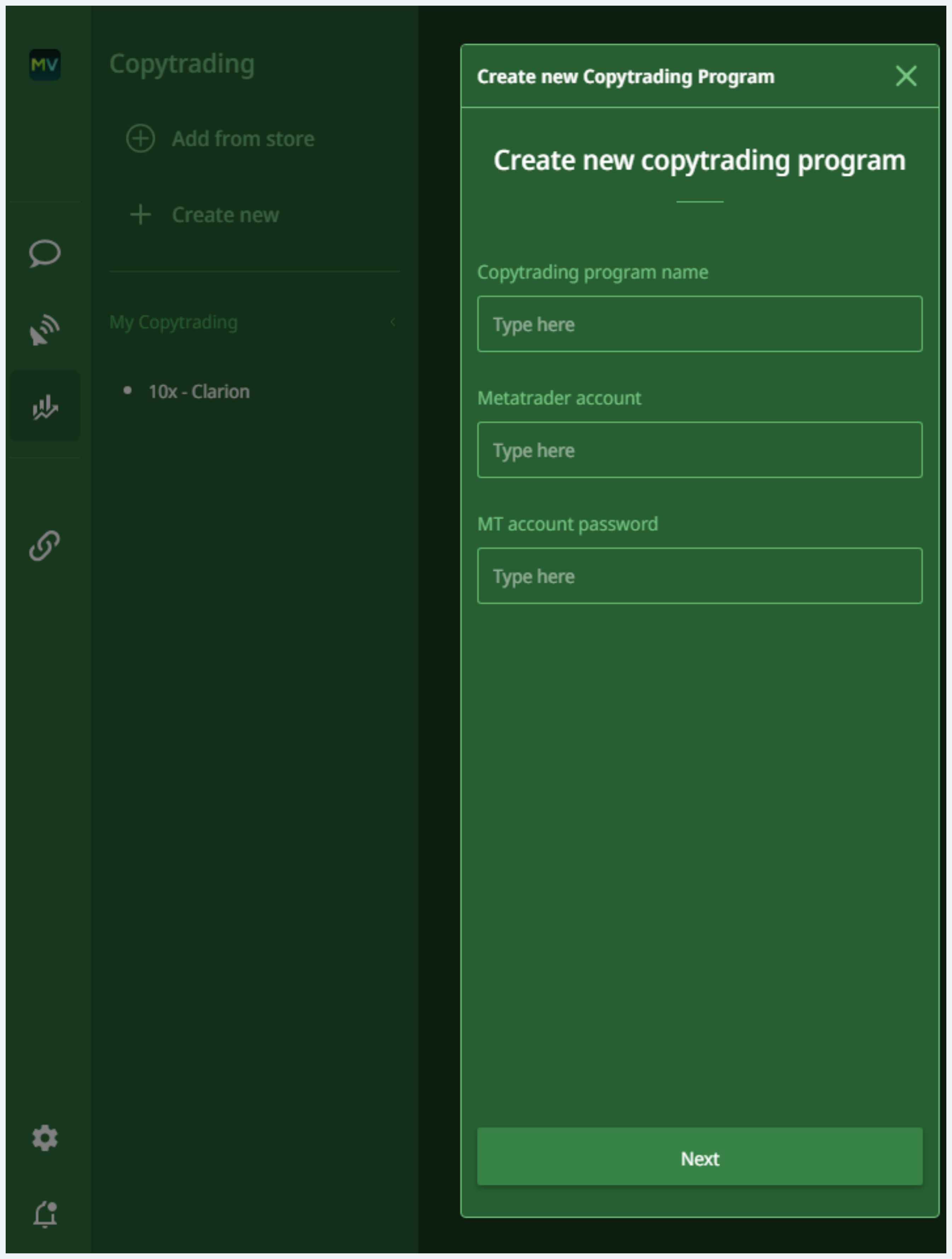952x1259 pixels.
Task: Focus the MT account password field
Action: pyautogui.click(x=699, y=575)
